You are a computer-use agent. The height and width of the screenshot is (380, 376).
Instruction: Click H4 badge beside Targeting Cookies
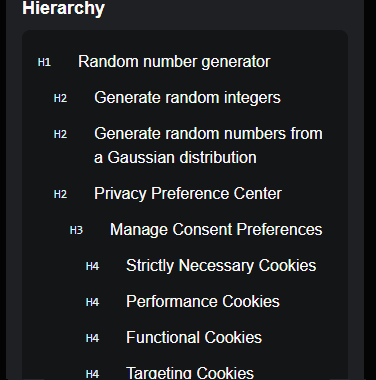[x=92, y=374]
